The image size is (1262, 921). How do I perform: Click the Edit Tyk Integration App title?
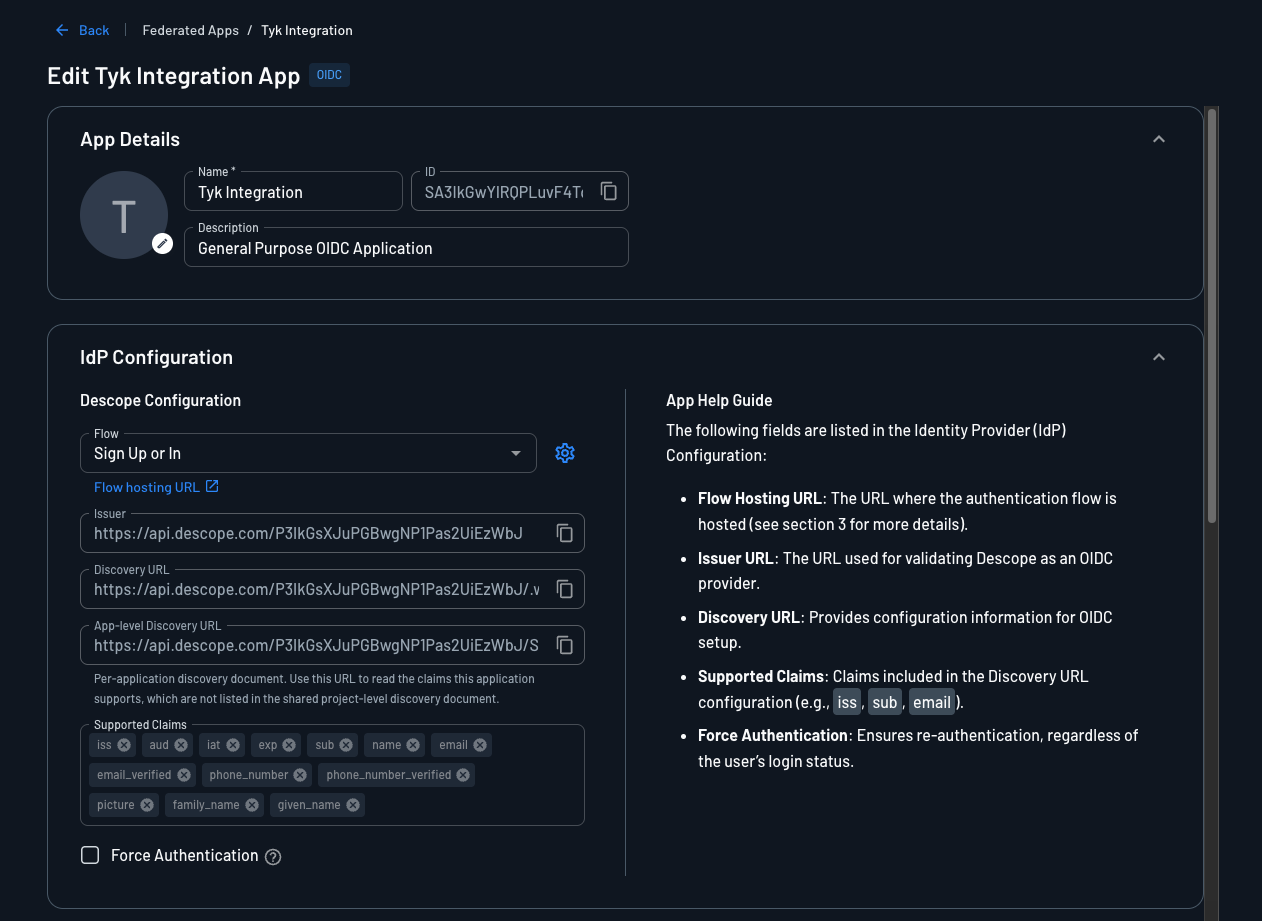coord(174,76)
